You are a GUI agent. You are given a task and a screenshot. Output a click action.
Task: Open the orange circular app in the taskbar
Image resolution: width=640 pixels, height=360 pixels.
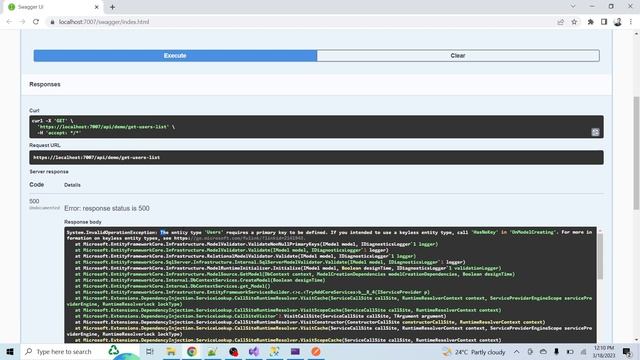[x=316, y=351]
